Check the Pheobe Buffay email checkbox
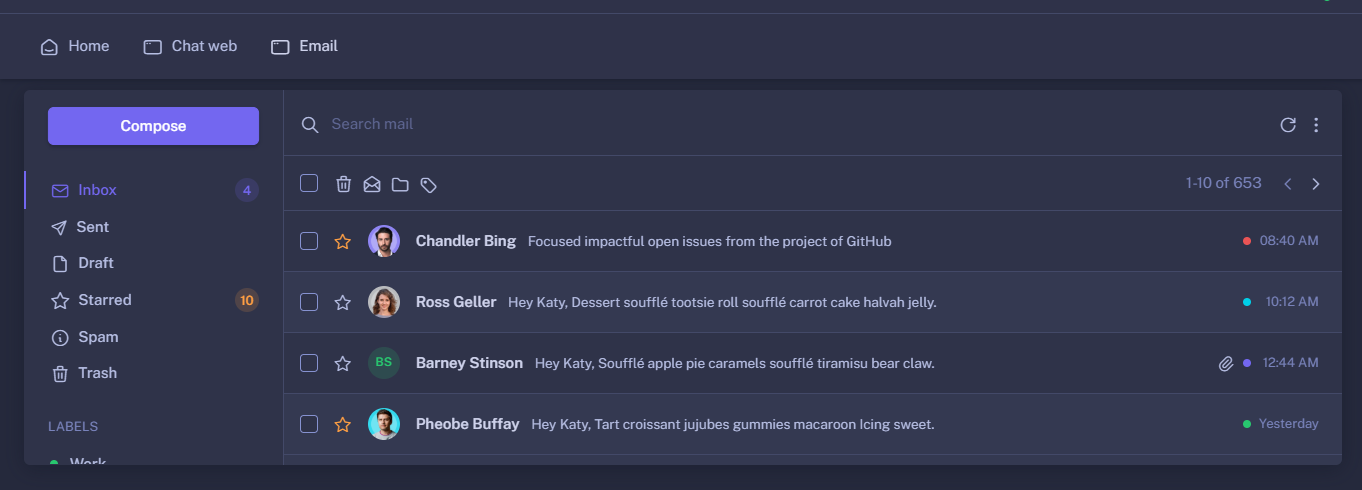The width and height of the screenshot is (1362, 490). pyautogui.click(x=309, y=424)
